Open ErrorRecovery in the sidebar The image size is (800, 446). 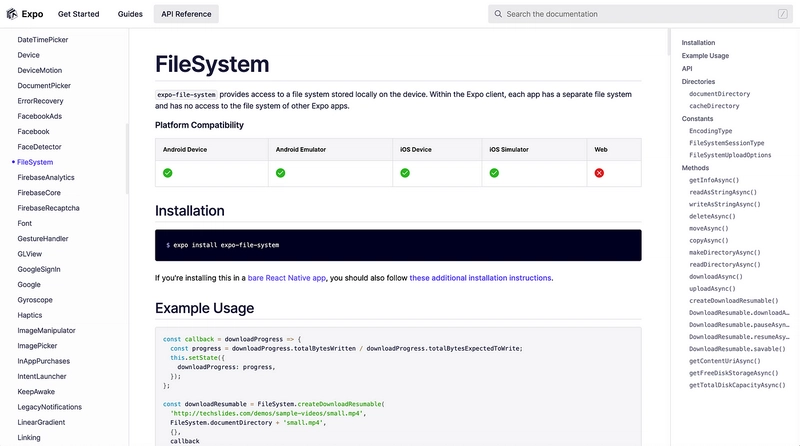click(40, 101)
